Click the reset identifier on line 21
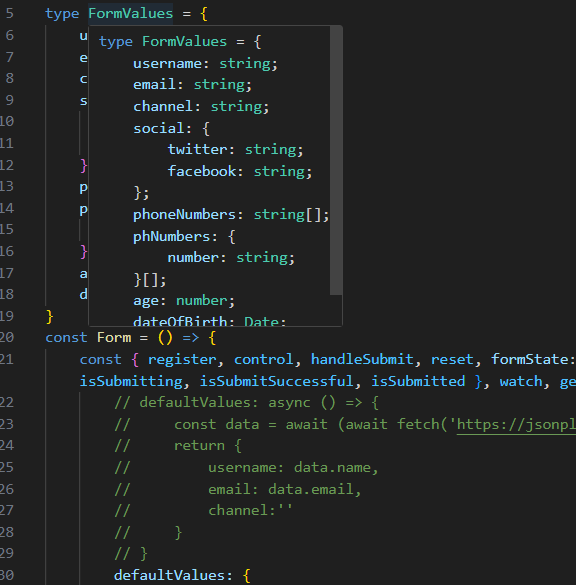This screenshot has width=576, height=585. (x=452, y=360)
